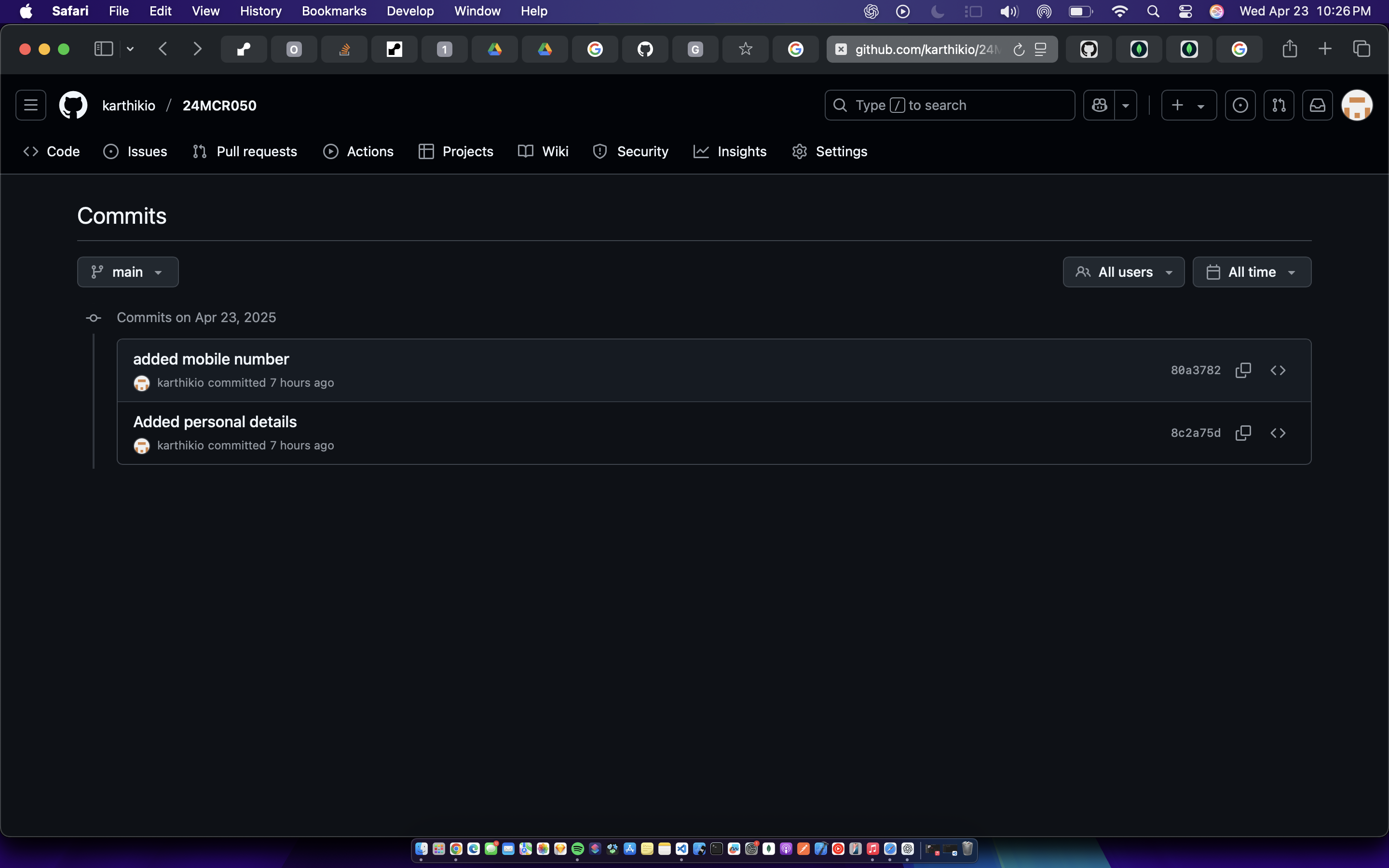Open Copilot chat icon in header
The width and height of the screenshot is (1389, 868).
click(x=1099, y=105)
